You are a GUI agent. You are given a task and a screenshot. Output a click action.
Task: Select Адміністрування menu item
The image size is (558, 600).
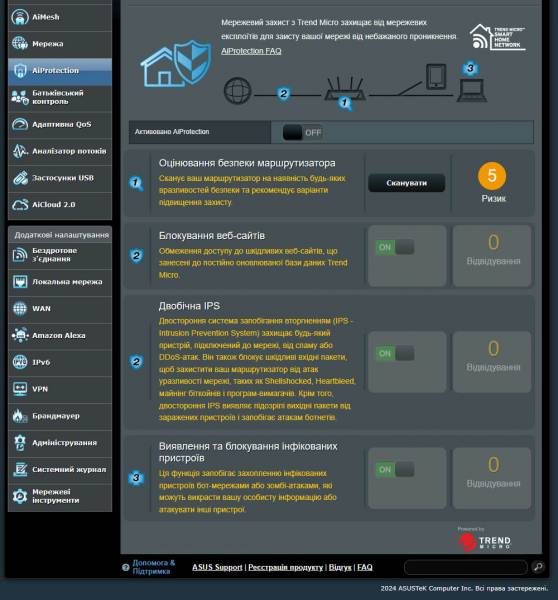coord(60,443)
